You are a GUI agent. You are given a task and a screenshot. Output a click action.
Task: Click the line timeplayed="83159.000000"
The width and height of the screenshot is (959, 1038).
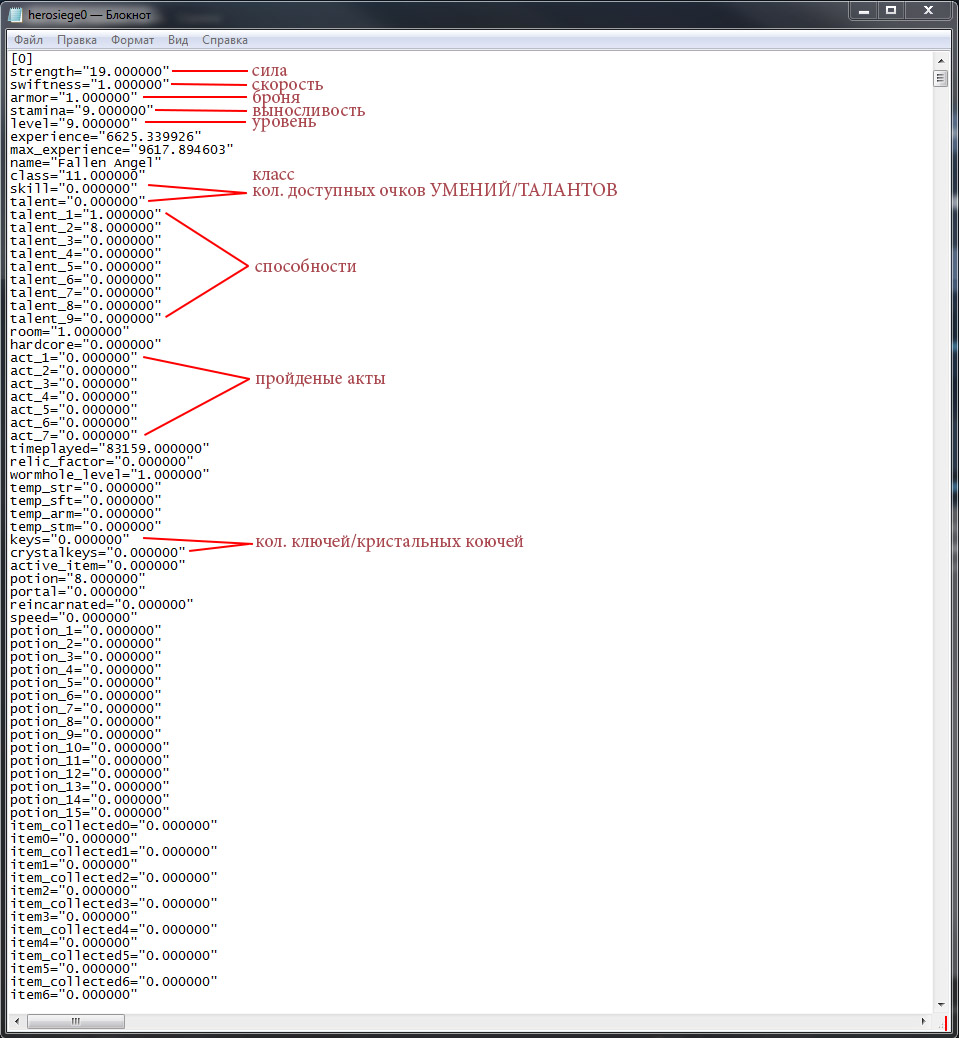pyautogui.click(x=109, y=449)
